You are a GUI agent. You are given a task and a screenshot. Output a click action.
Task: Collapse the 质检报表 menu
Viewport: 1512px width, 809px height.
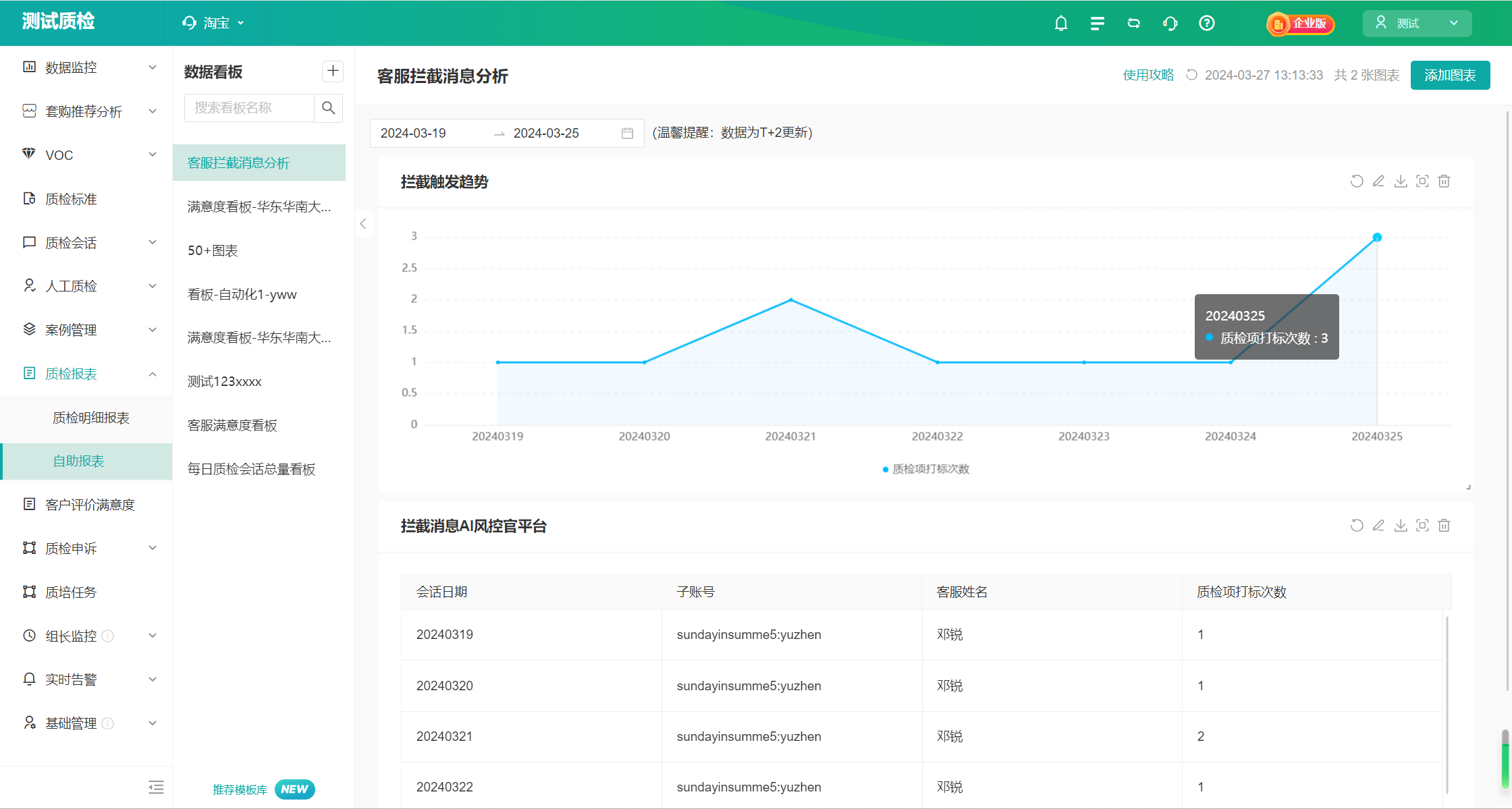(86, 374)
